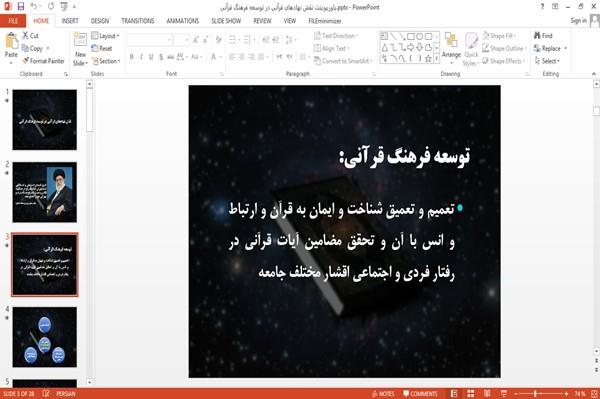Open the Shape Fill dropdown
The height and width of the screenshot is (399, 600).
pyautogui.click(x=499, y=36)
